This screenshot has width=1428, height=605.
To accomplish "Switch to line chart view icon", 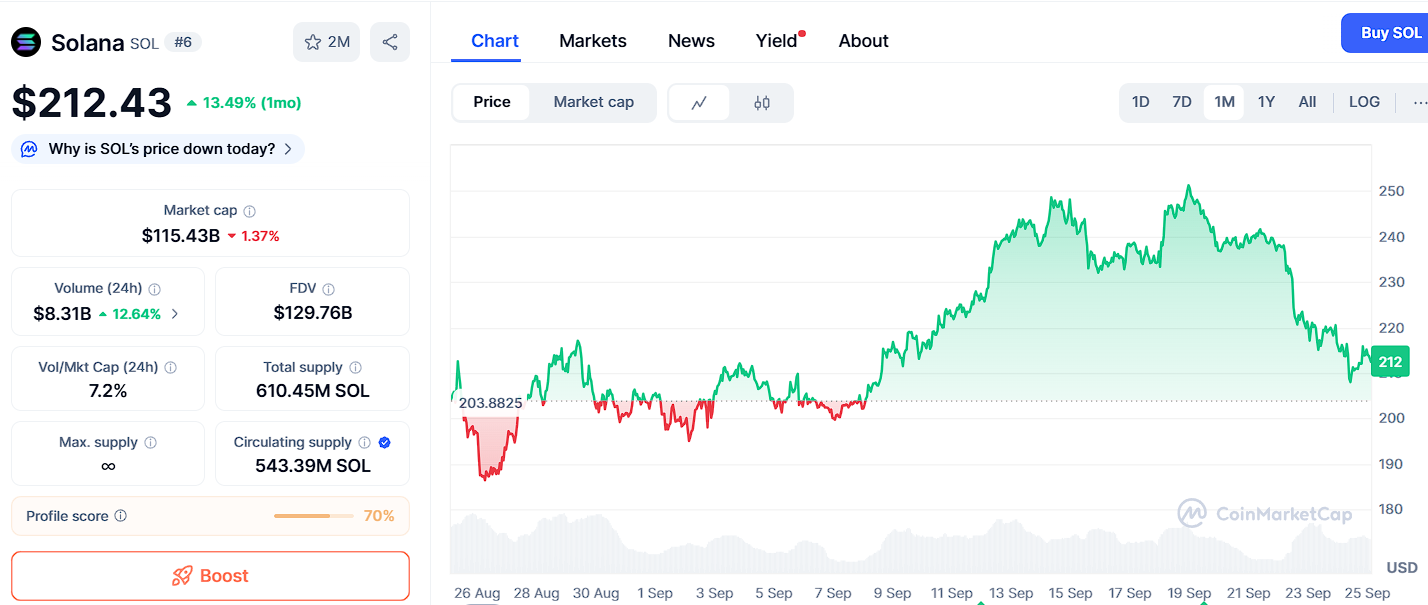I will 699,102.
